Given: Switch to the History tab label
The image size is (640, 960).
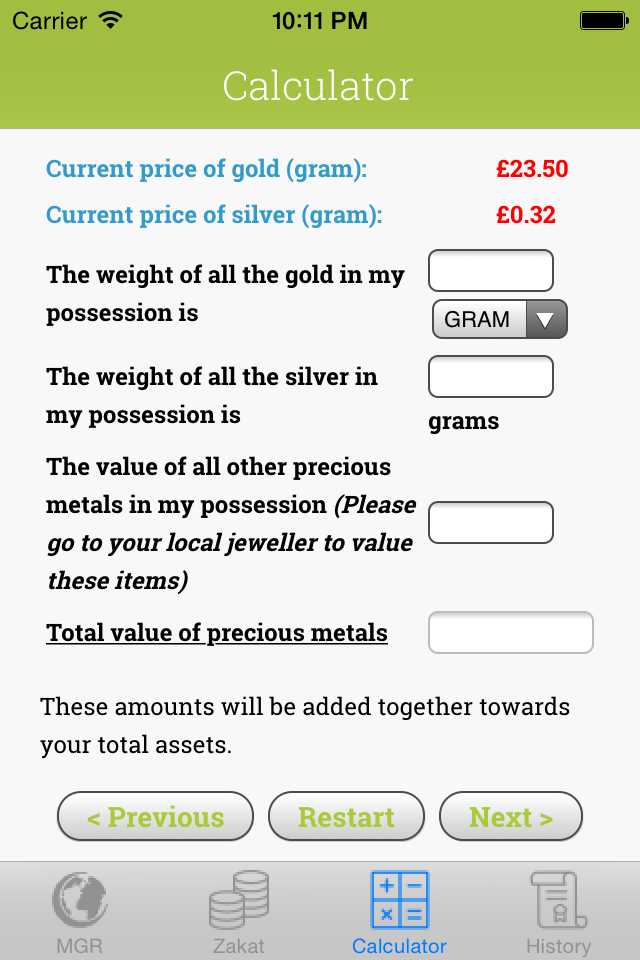Looking at the screenshot, I should [x=559, y=946].
